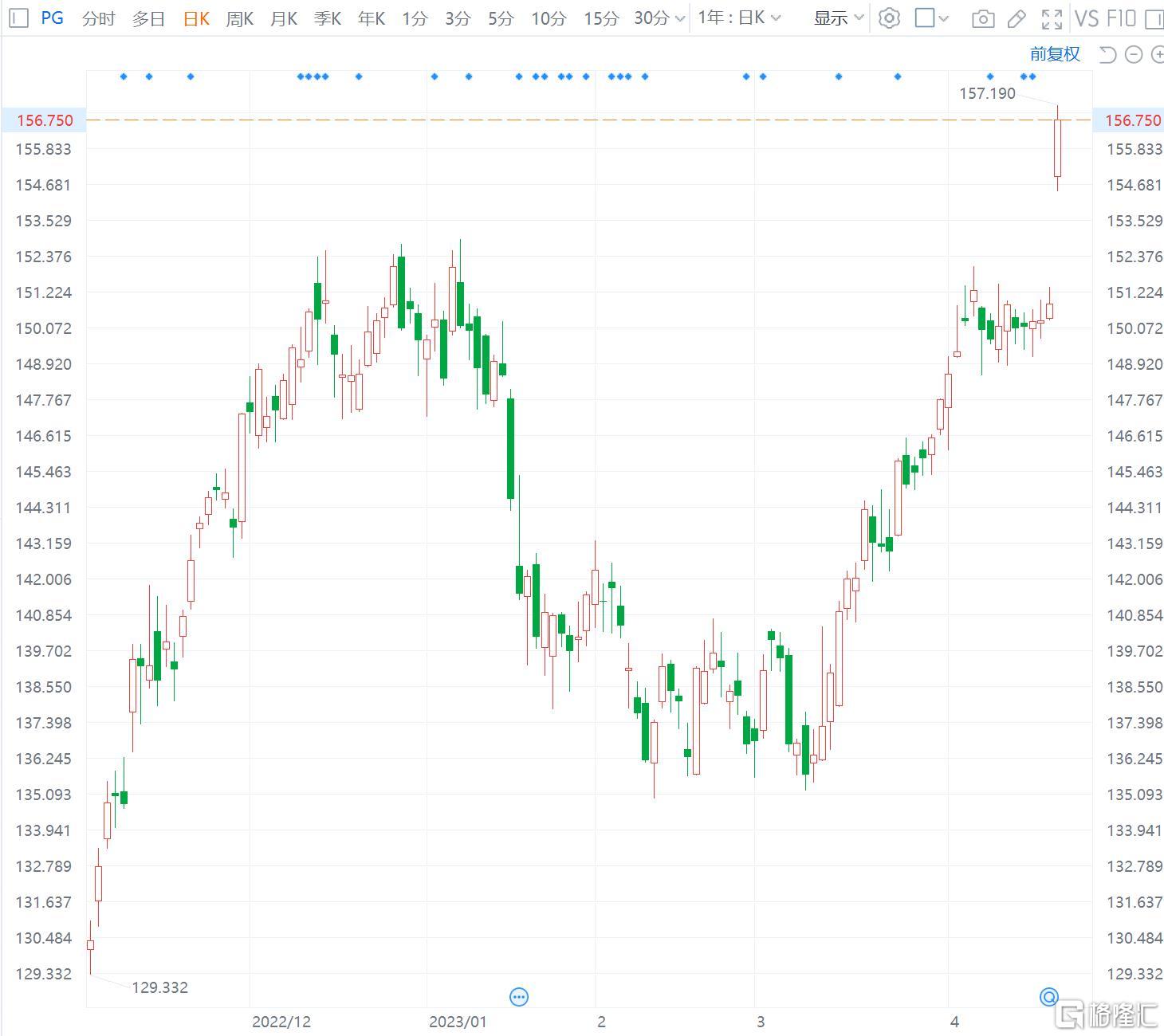Switch to the 多日 multi-day tab
This screenshot has width=1164, height=1036.
point(148,18)
